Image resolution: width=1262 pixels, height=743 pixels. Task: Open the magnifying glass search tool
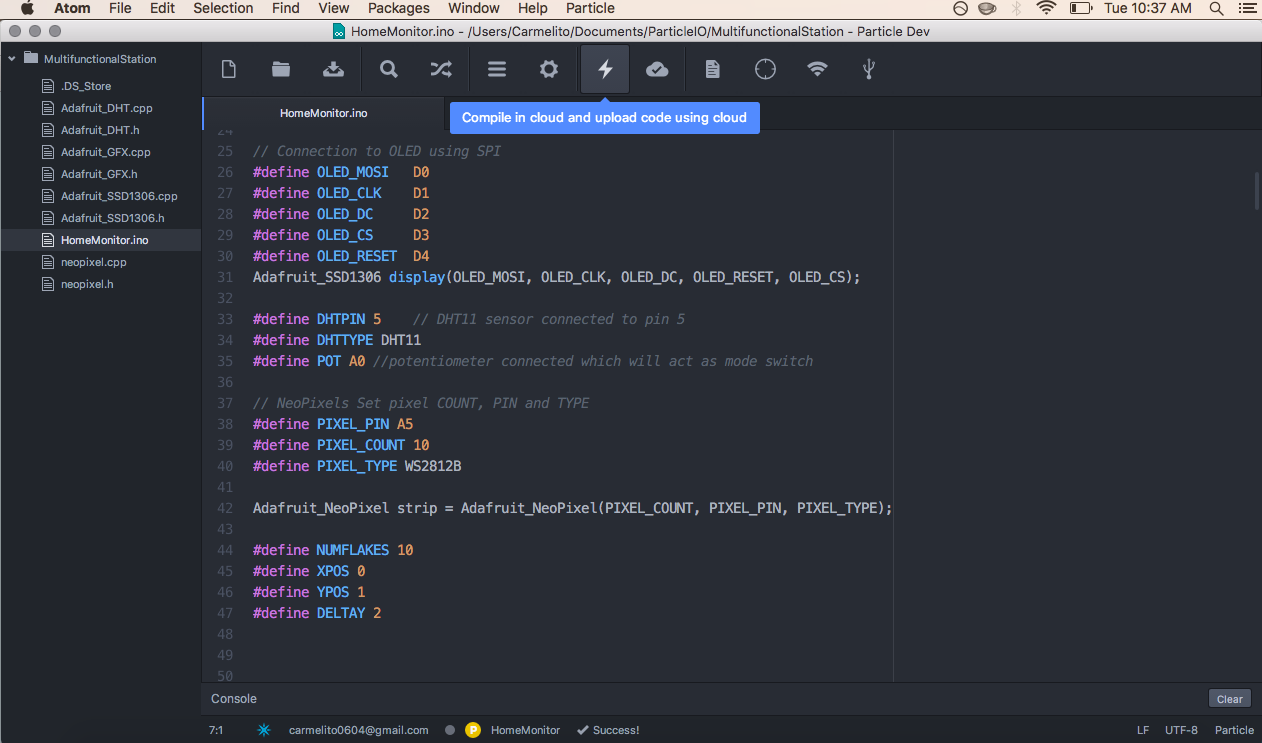388,69
